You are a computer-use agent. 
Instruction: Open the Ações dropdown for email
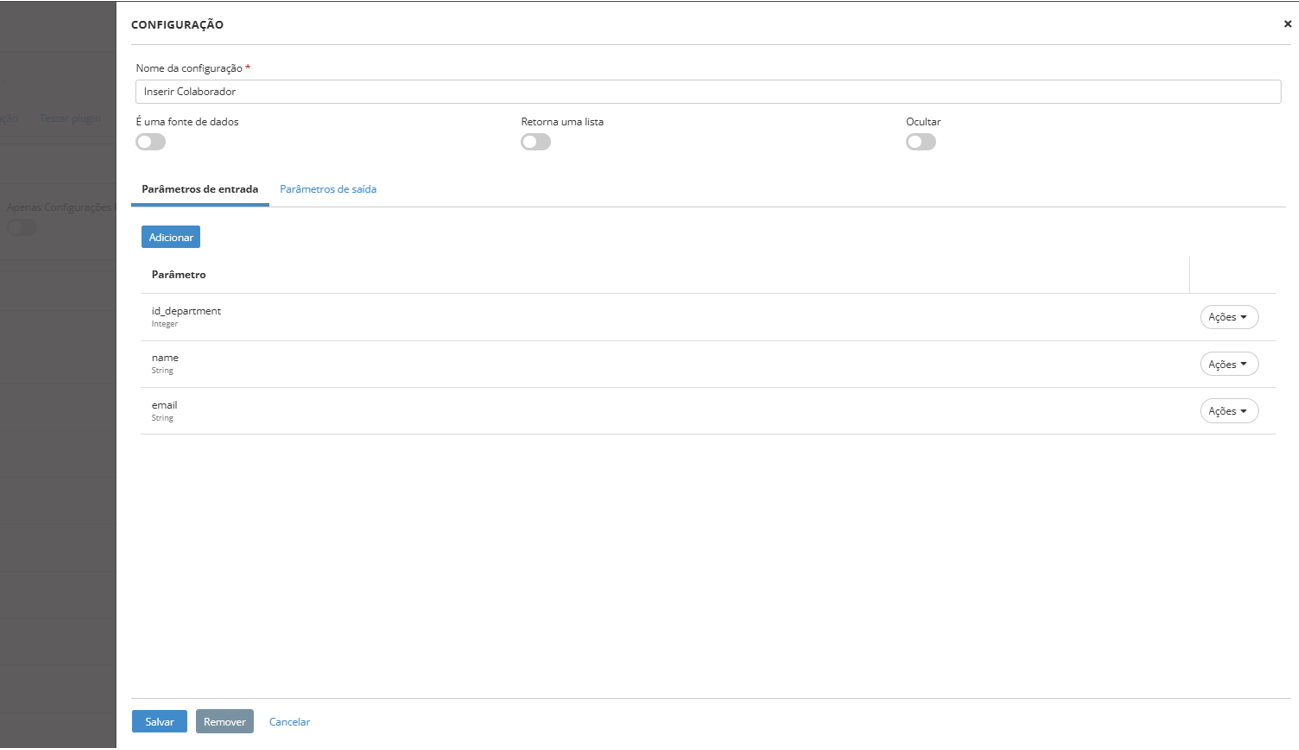(1229, 411)
